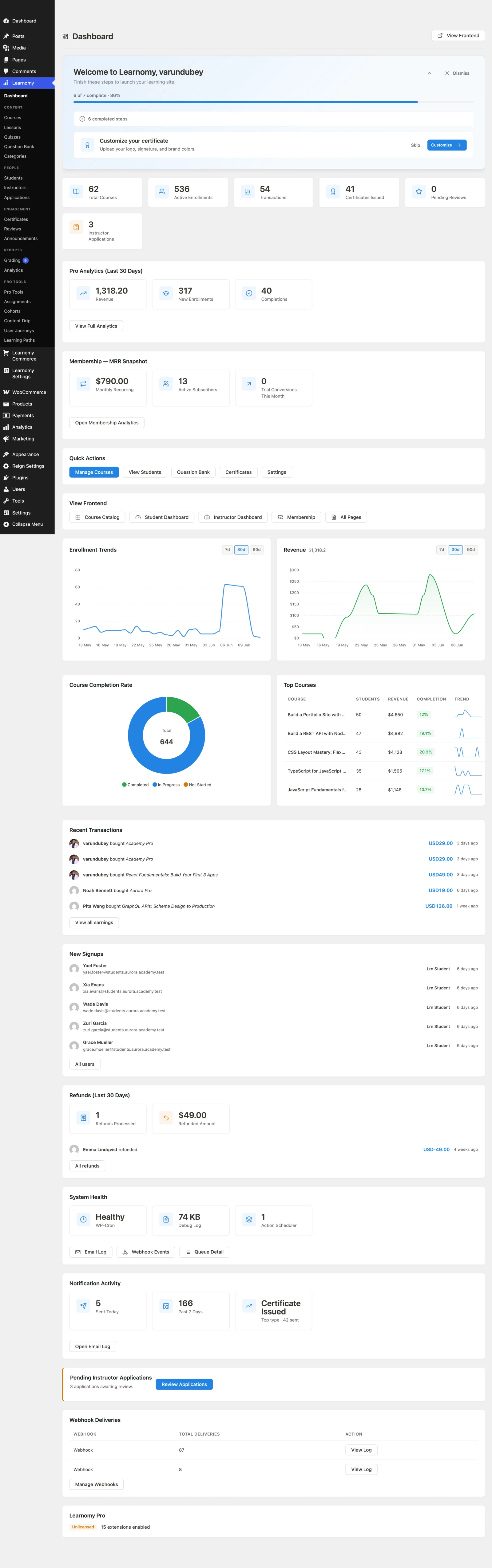The image size is (492, 1568).
Task: Open Grading menu item with badge
Action: tap(16, 261)
